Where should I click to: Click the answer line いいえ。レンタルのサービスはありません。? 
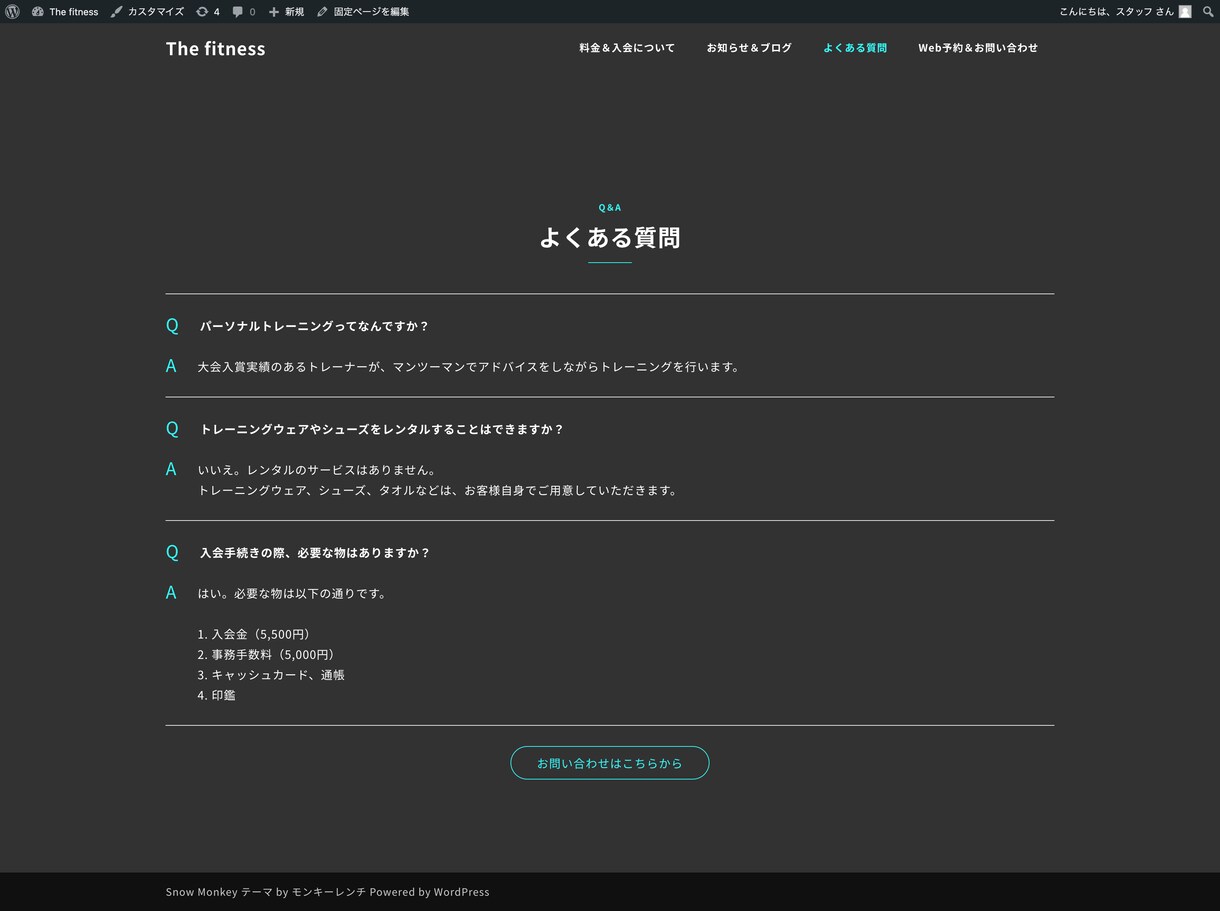click(x=317, y=470)
